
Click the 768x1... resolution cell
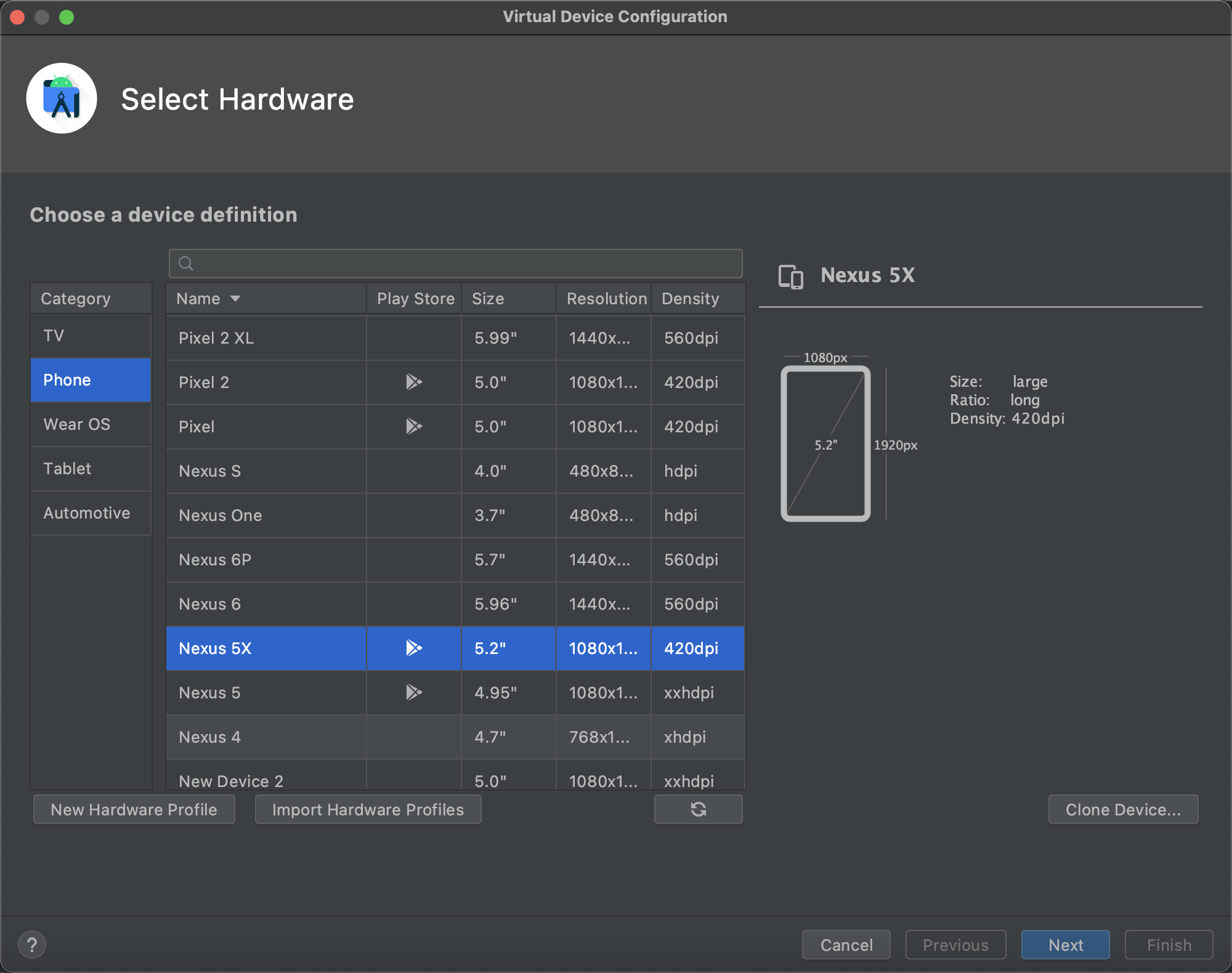pyautogui.click(x=604, y=737)
